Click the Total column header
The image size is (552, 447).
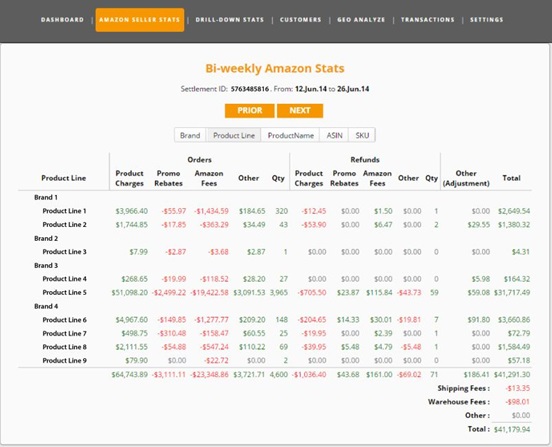click(x=511, y=178)
